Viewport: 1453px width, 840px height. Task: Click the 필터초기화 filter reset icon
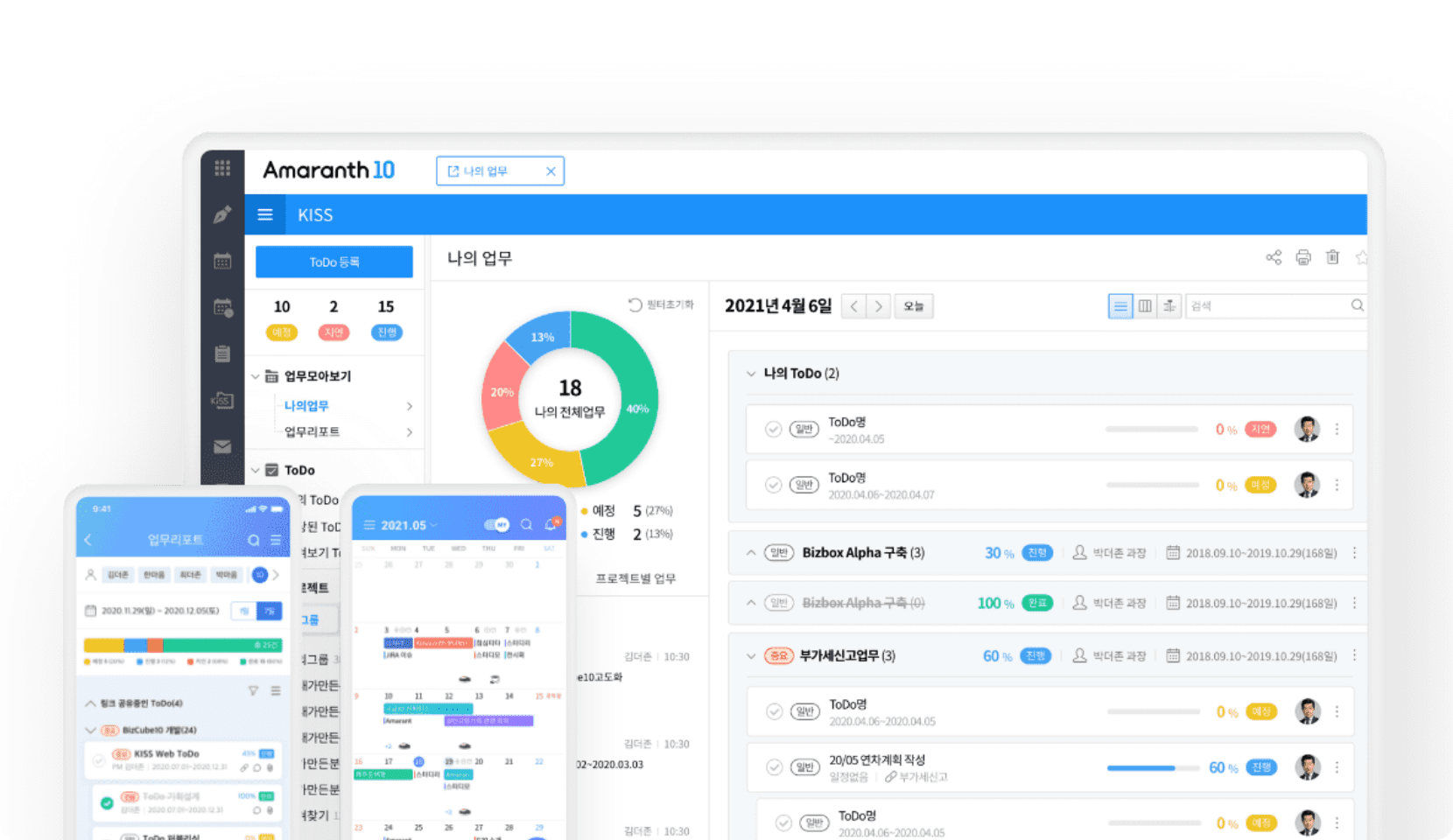[635, 304]
